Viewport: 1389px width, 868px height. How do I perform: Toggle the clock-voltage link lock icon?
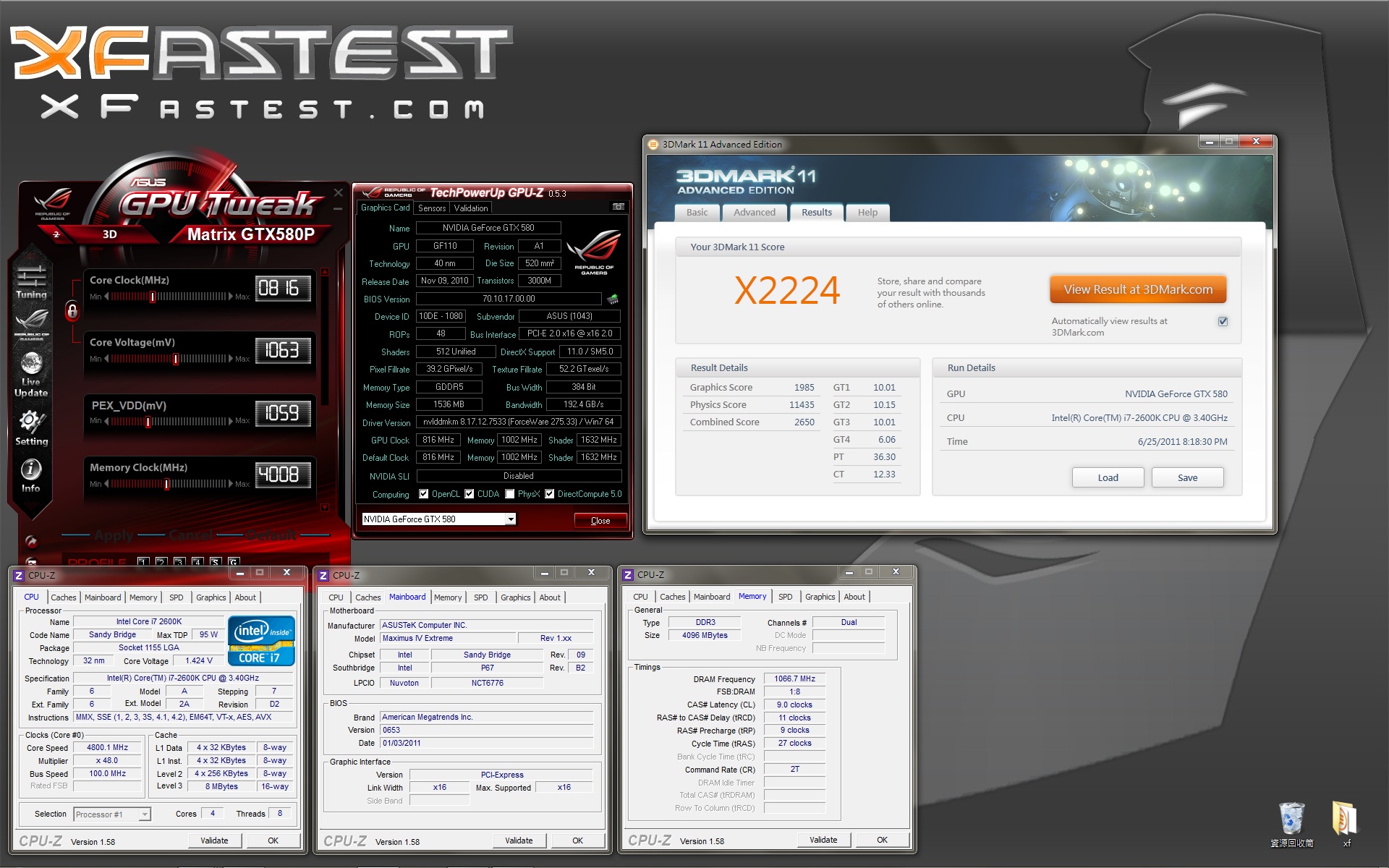(x=72, y=311)
